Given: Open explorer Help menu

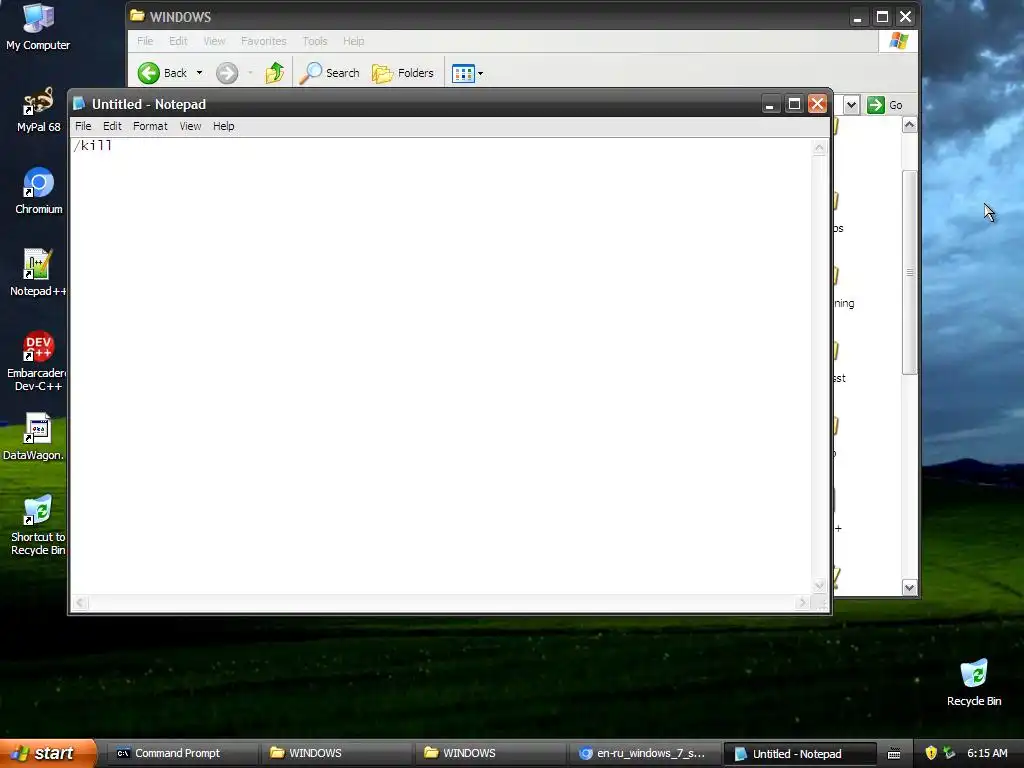Looking at the screenshot, I should (353, 40).
